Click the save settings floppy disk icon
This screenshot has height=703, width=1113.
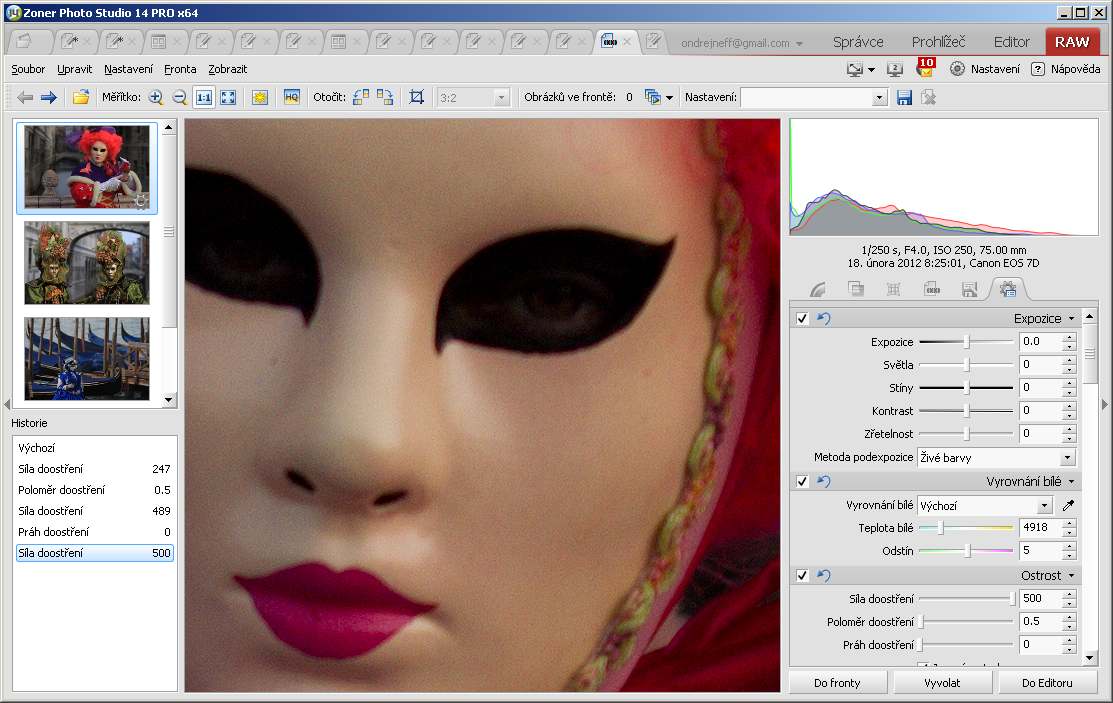point(904,97)
